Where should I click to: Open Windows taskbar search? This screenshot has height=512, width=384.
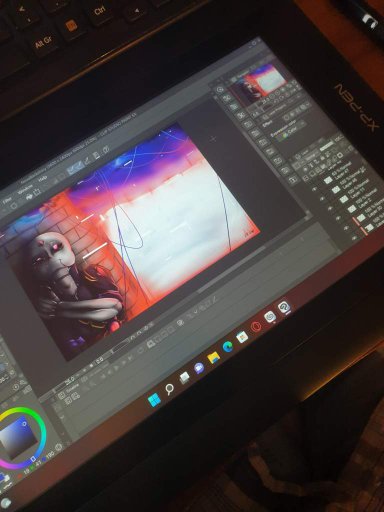(170, 389)
